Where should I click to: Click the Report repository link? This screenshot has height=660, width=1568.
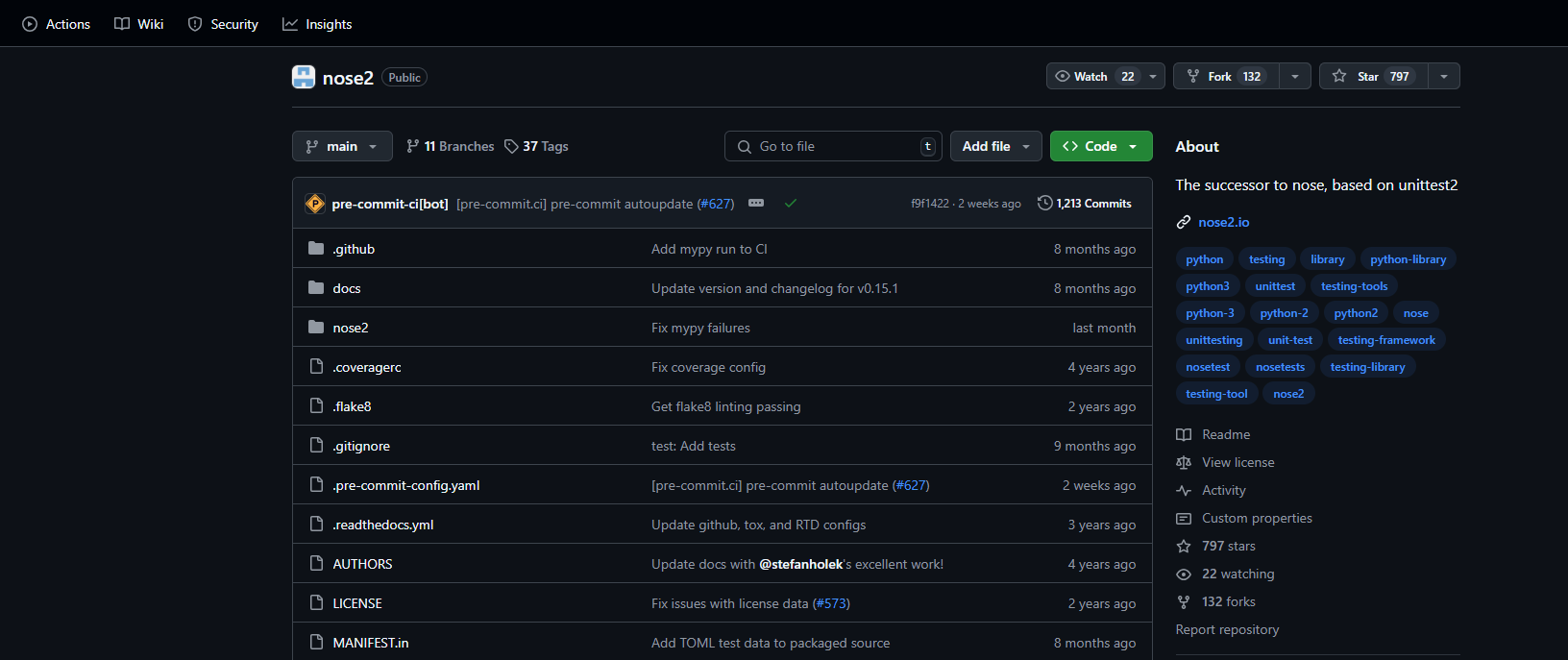pyautogui.click(x=1227, y=629)
